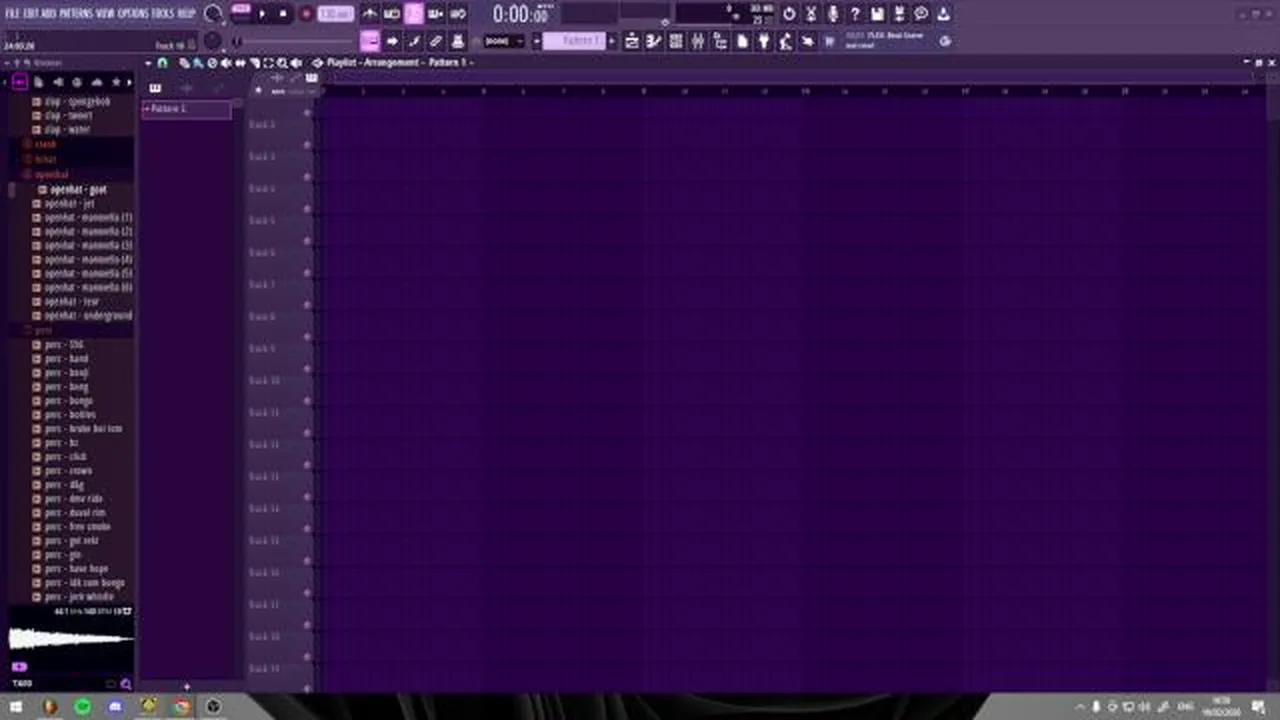
Task: Collapse the perc folder
Action: click(43, 330)
